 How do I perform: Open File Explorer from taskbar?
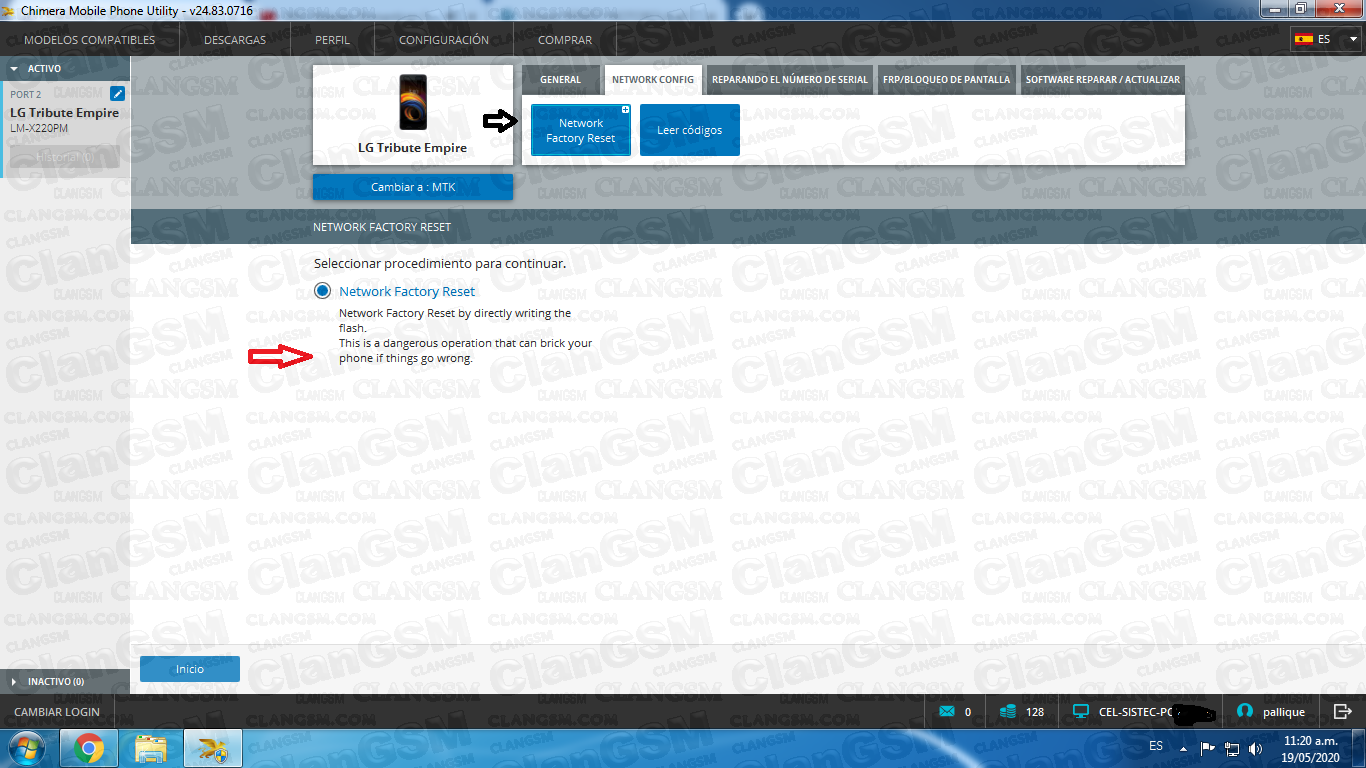[151, 749]
